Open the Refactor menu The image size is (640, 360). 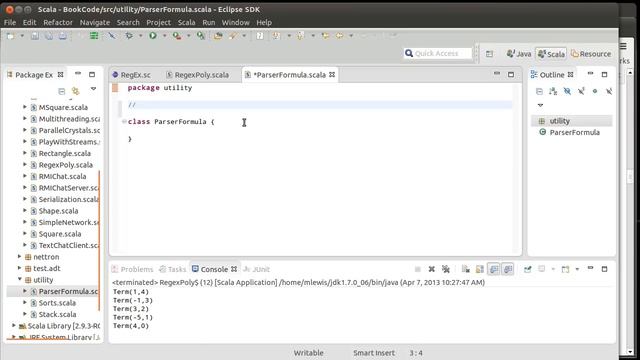58,22
